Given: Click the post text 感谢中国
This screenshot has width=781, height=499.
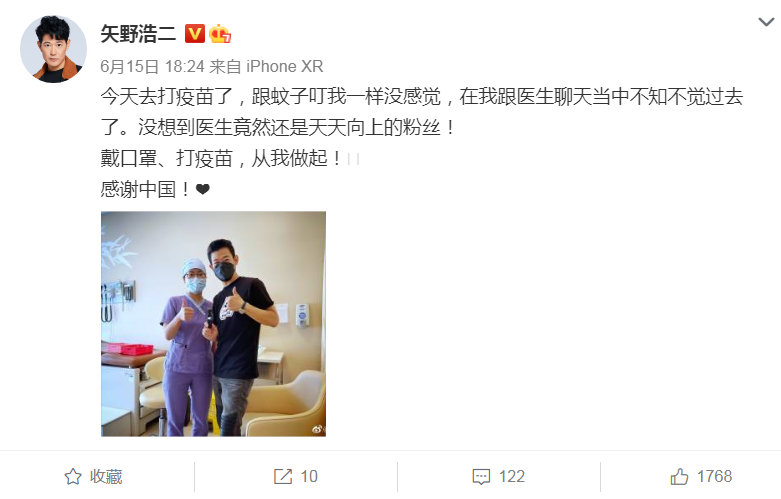Looking at the screenshot, I should [x=138, y=189].
